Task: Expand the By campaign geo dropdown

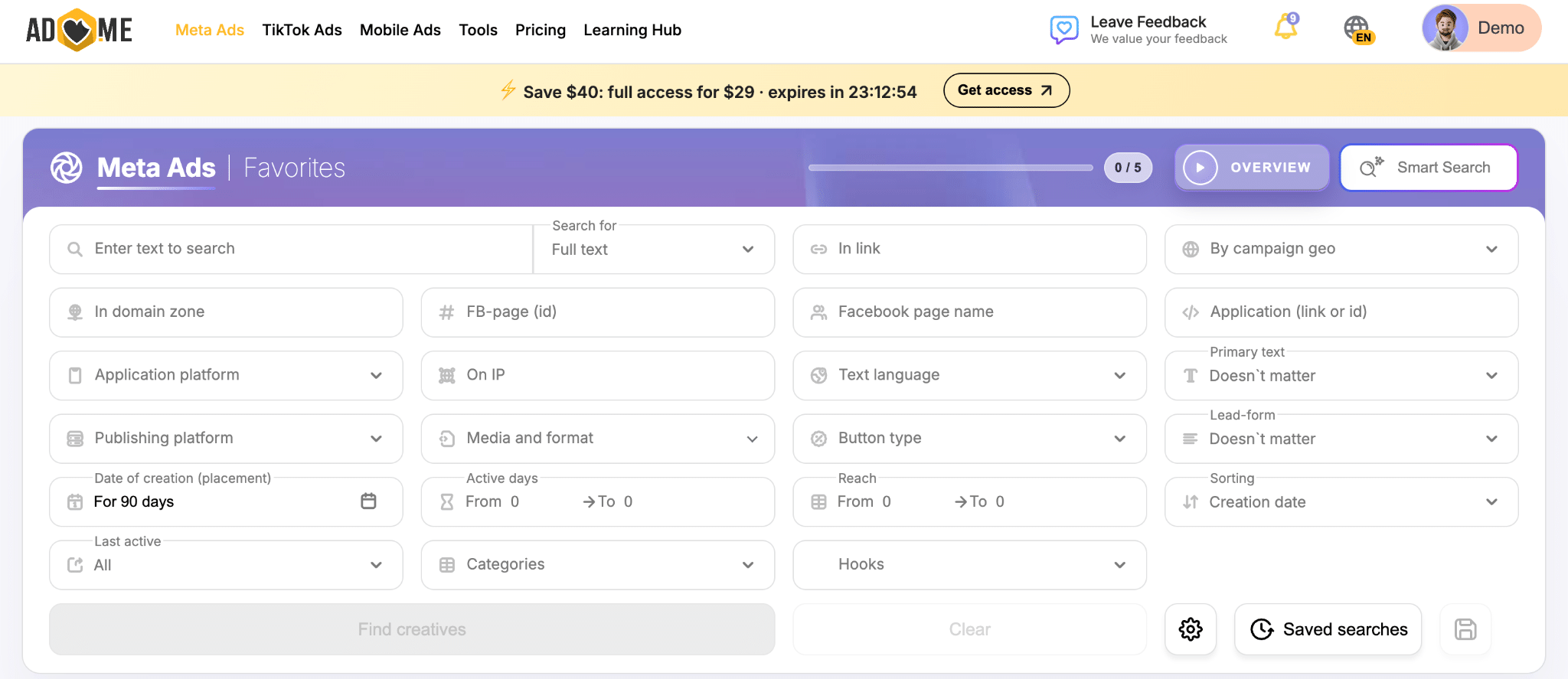Action: point(1341,249)
